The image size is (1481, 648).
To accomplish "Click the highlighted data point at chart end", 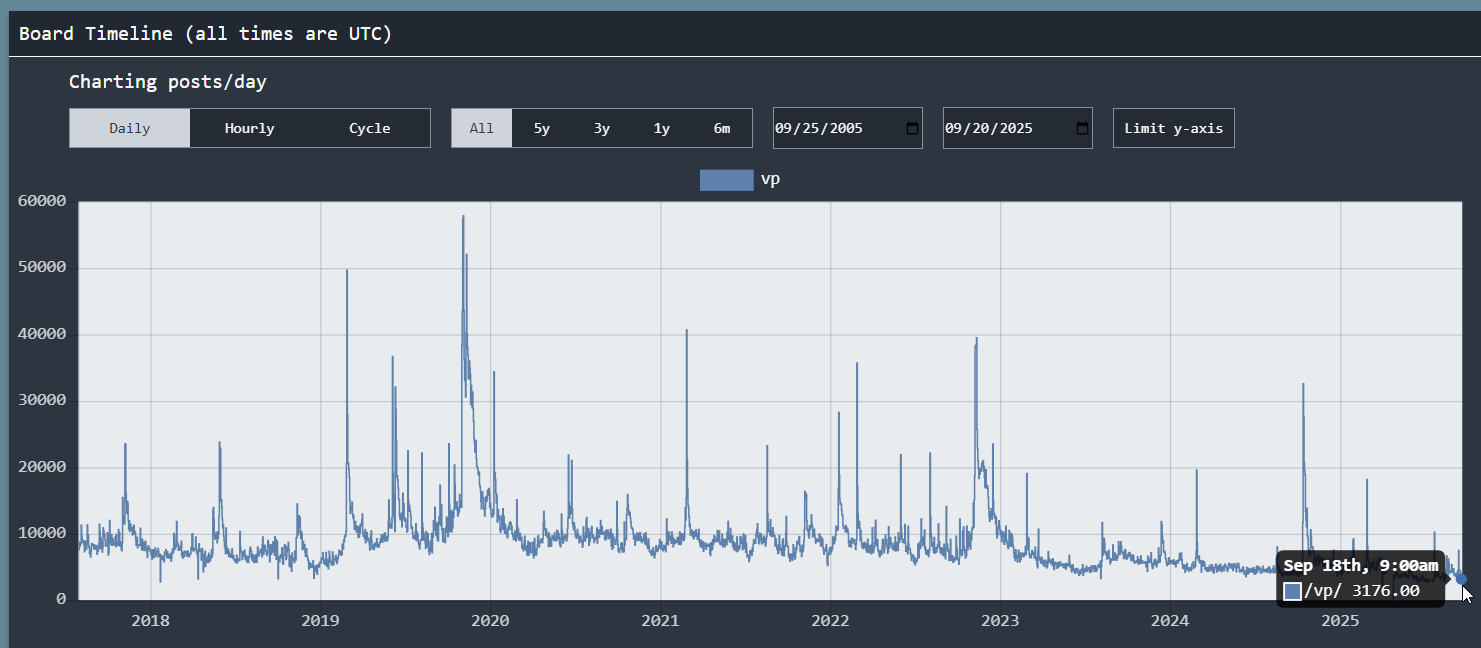I will (1461, 578).
